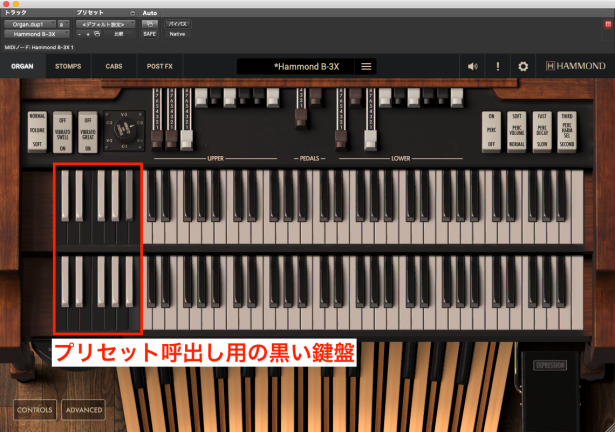The width and height of the screenshot is (615, 432).
Task: Click the Auto automation enable icon
Action: click(149, 24)
